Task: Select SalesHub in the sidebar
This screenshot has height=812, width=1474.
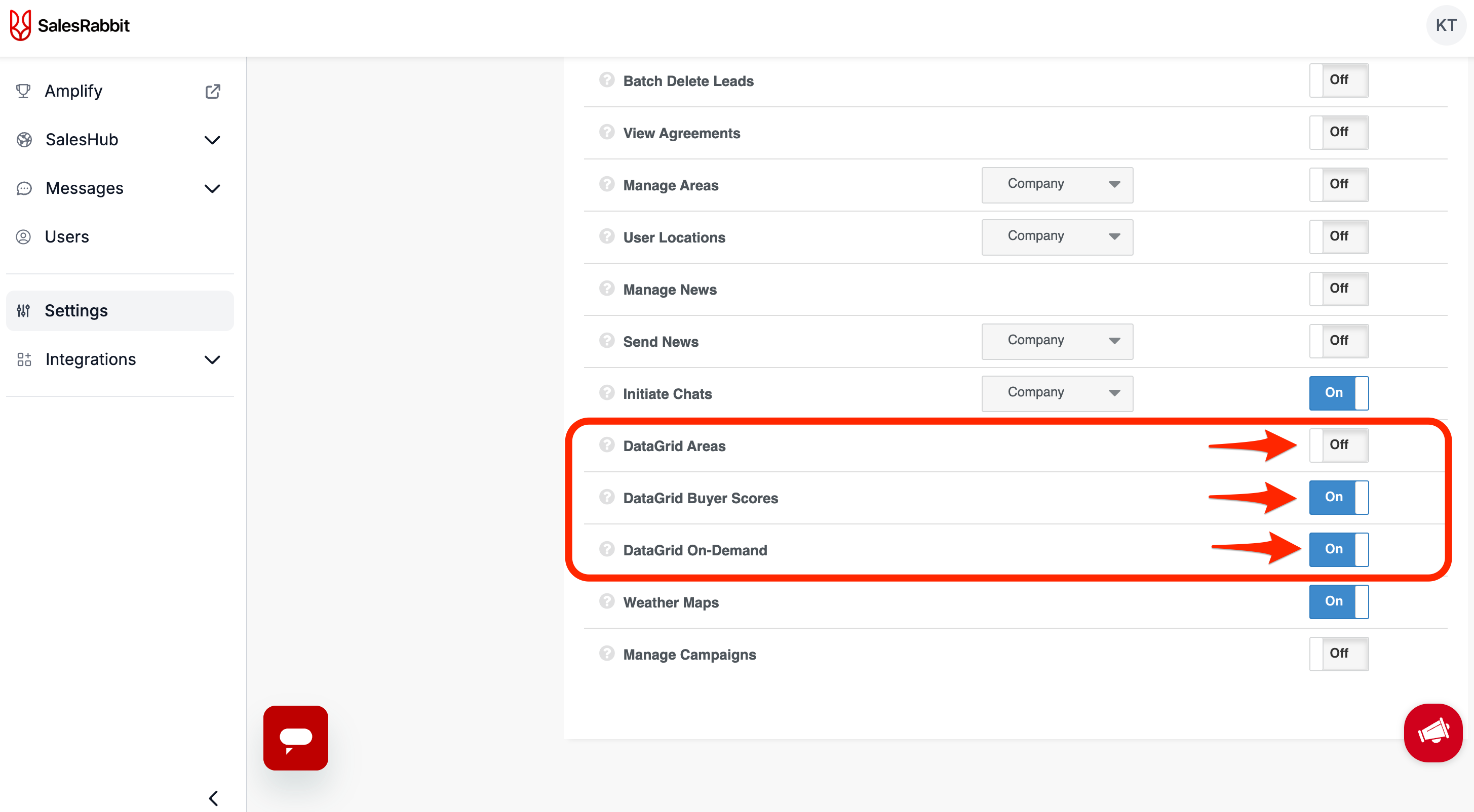Action: click(120, 140)
